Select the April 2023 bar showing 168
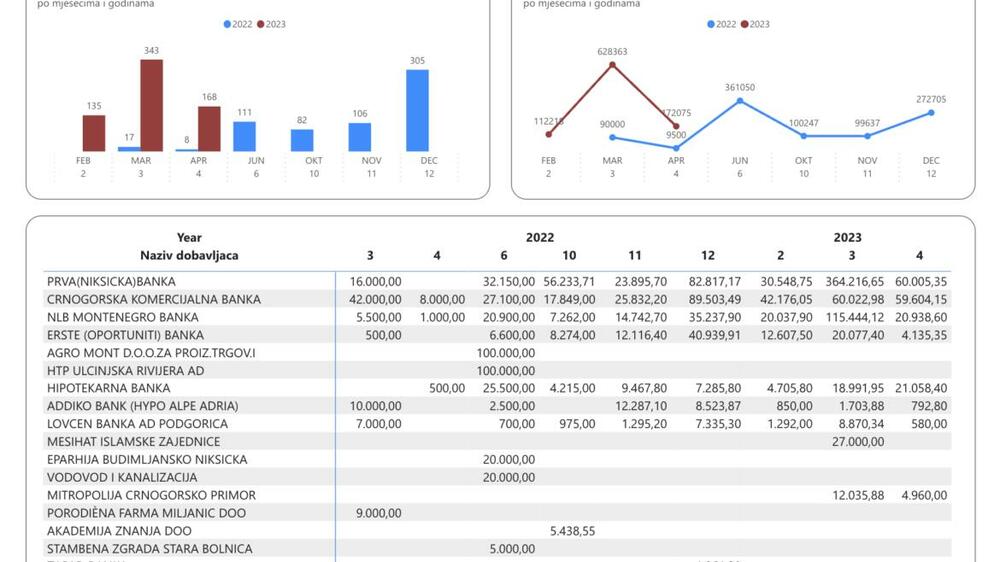 [x=209, y=129]
